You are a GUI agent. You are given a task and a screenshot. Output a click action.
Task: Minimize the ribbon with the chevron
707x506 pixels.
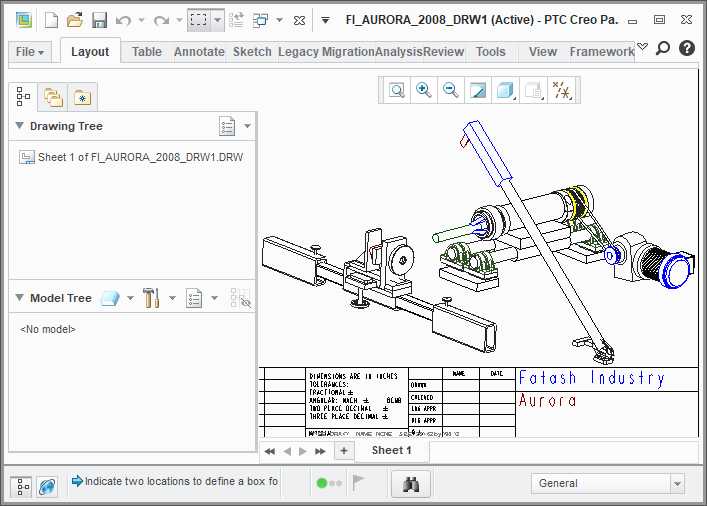point(643,46)
